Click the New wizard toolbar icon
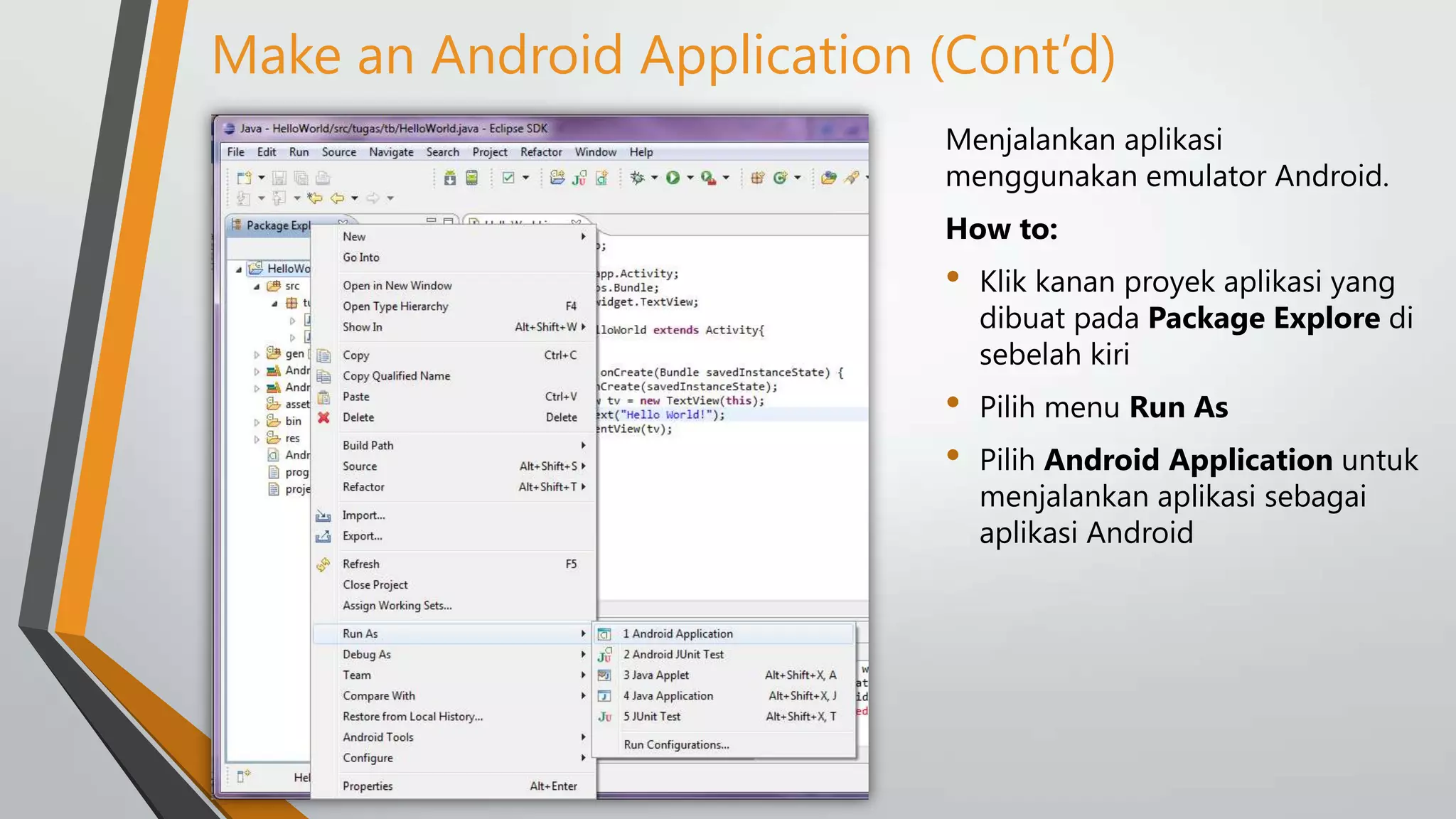 coord(244,178)
